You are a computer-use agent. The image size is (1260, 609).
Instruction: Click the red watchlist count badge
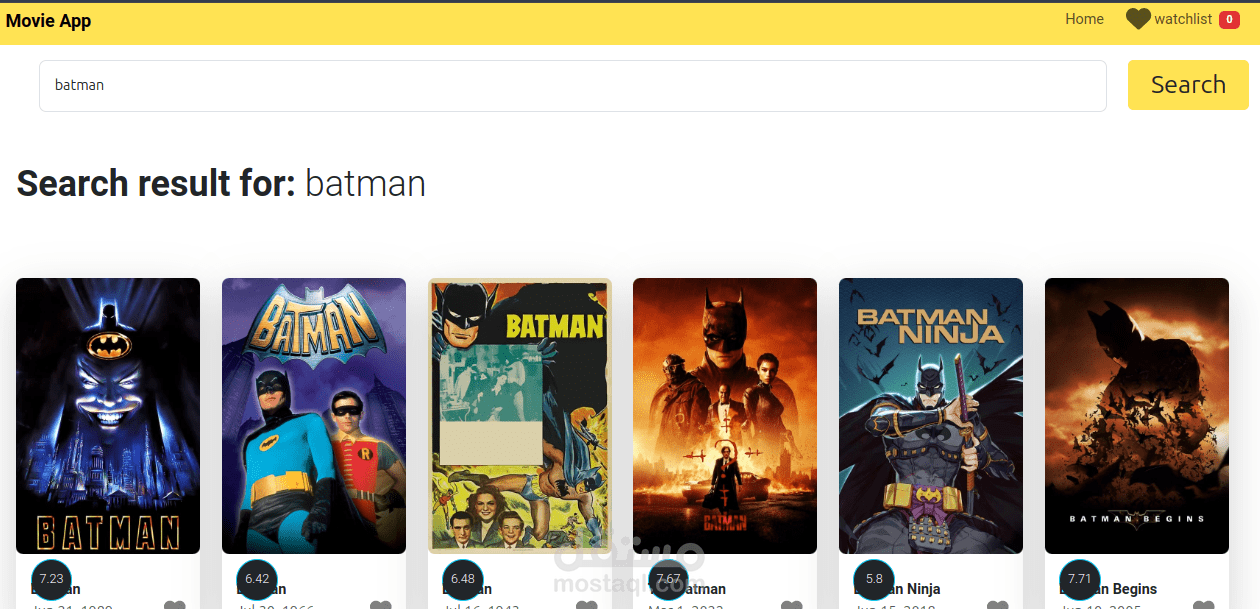(x=1229, y=20)
